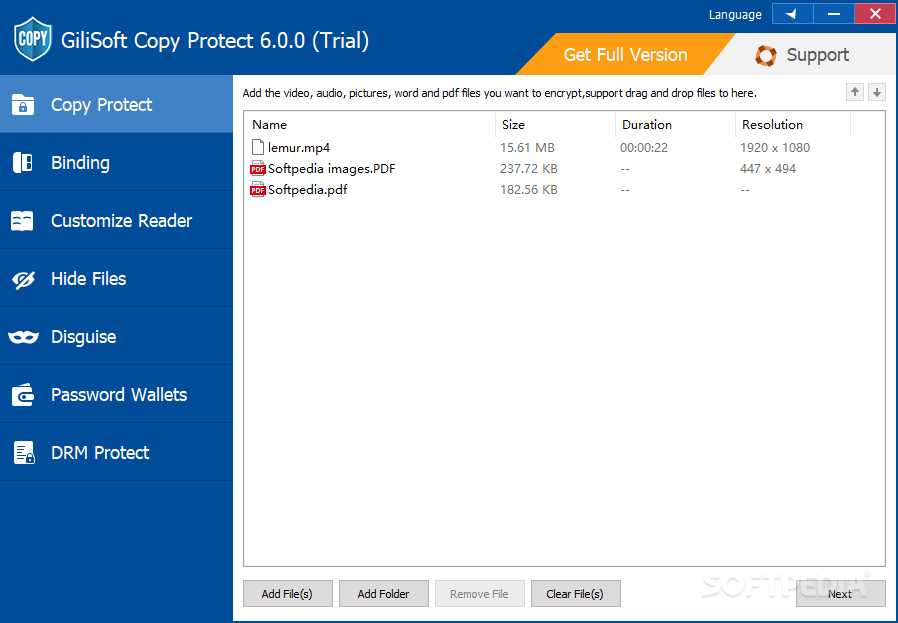Open Customize Reader section

(116, 220)
